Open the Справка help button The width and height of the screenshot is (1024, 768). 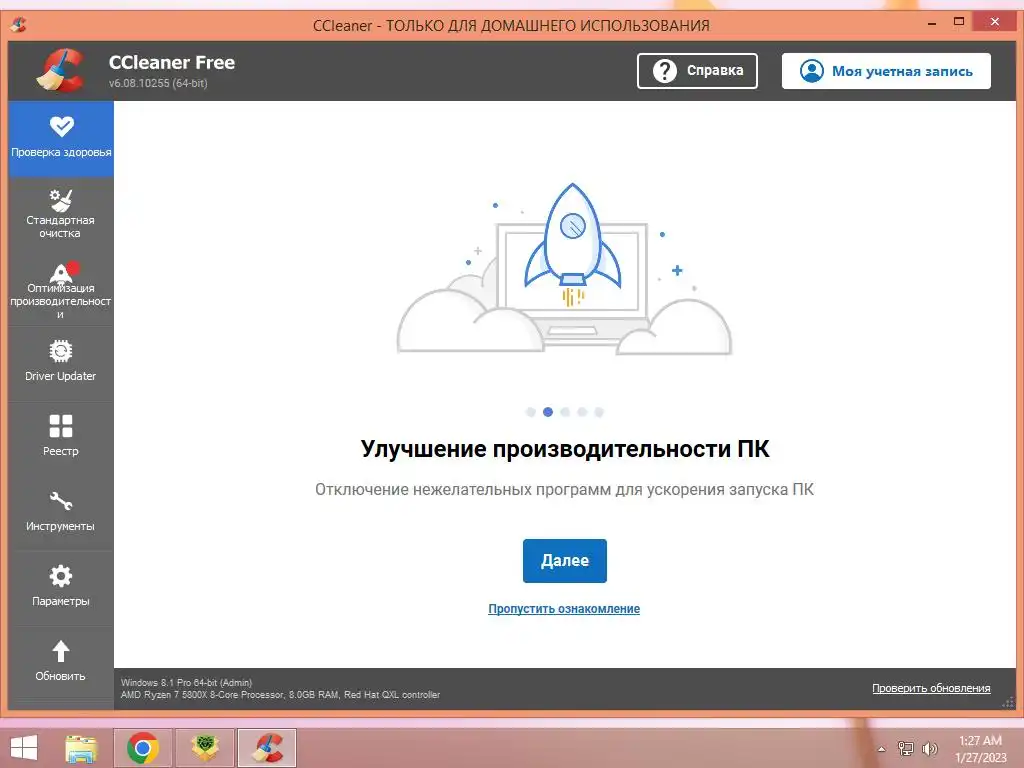click(697, 71)
